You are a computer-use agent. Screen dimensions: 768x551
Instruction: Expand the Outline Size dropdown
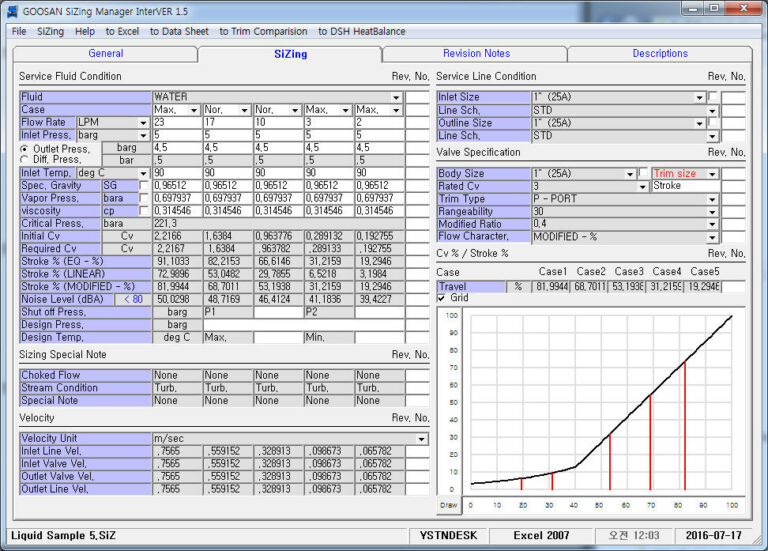pyautogui.click(x=699, y=123)
